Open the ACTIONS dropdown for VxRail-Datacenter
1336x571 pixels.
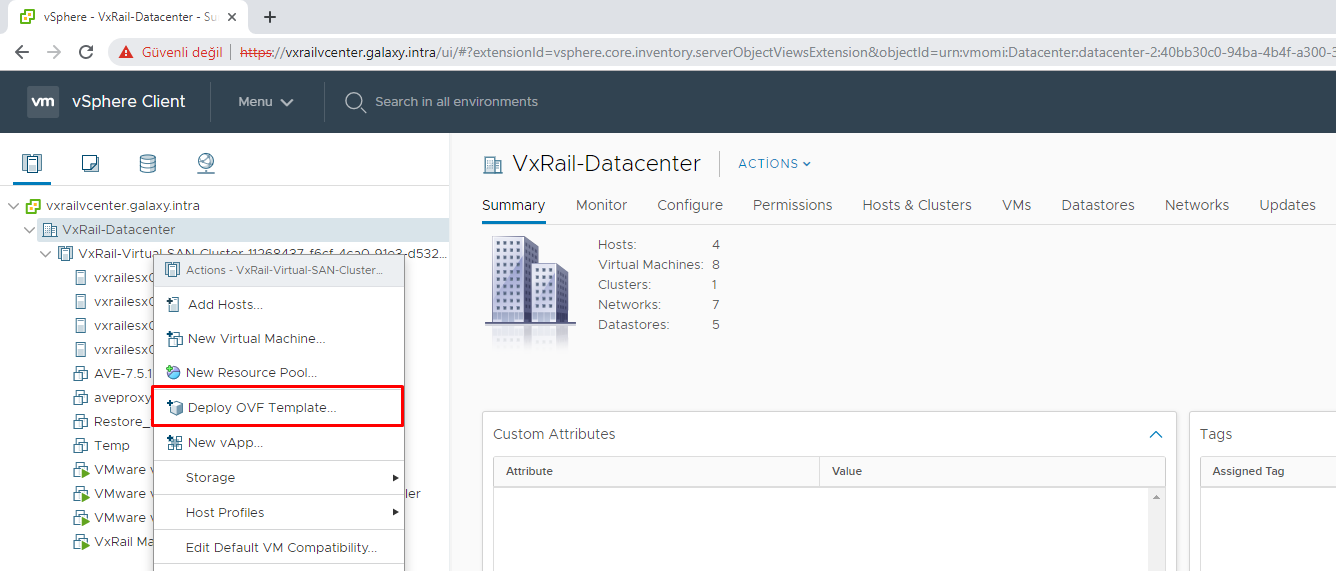pyautogui.click(x=774, y=164)
